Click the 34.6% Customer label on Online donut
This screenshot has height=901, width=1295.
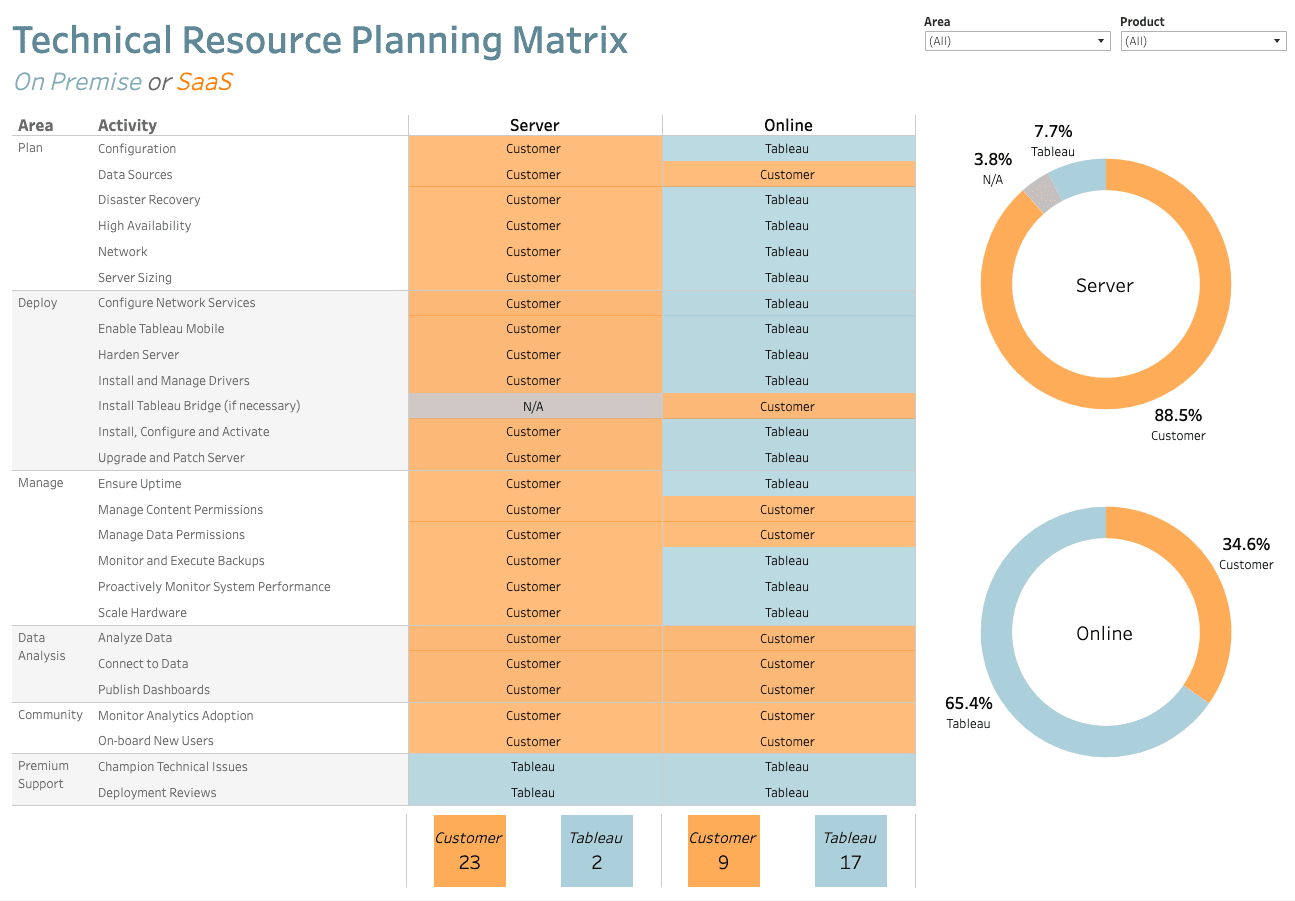tap(1246, 553)
